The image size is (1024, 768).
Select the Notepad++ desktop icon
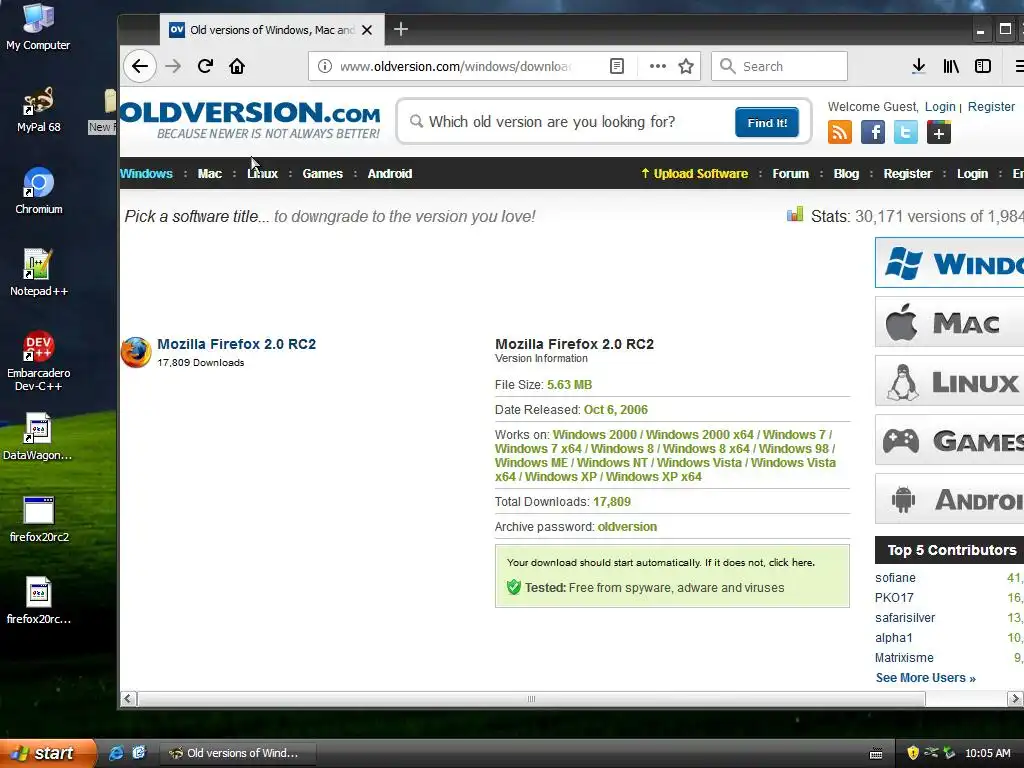pos(39,273)
